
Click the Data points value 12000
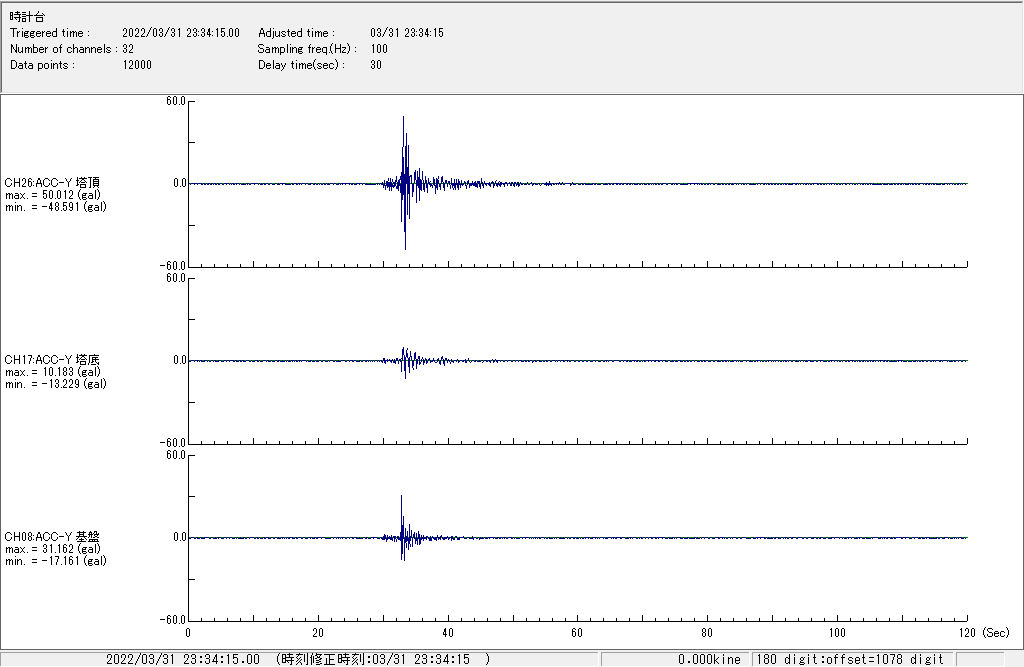tap(137, 65)
